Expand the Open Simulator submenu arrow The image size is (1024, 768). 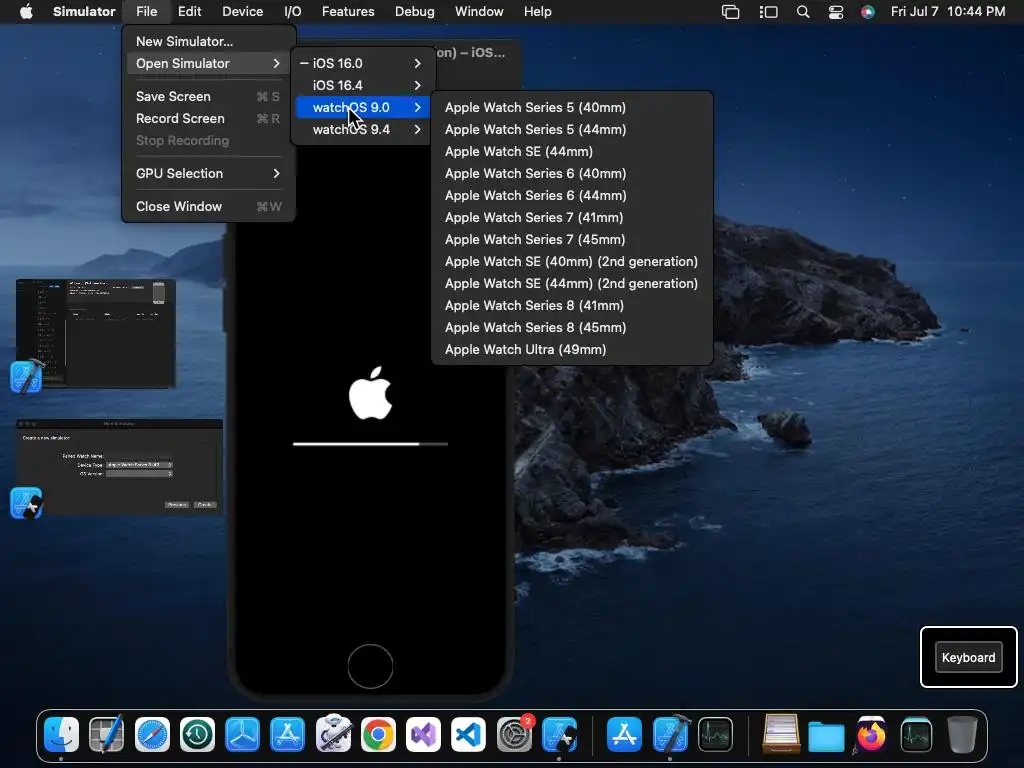pyautogui.click(x=276, y=63)
